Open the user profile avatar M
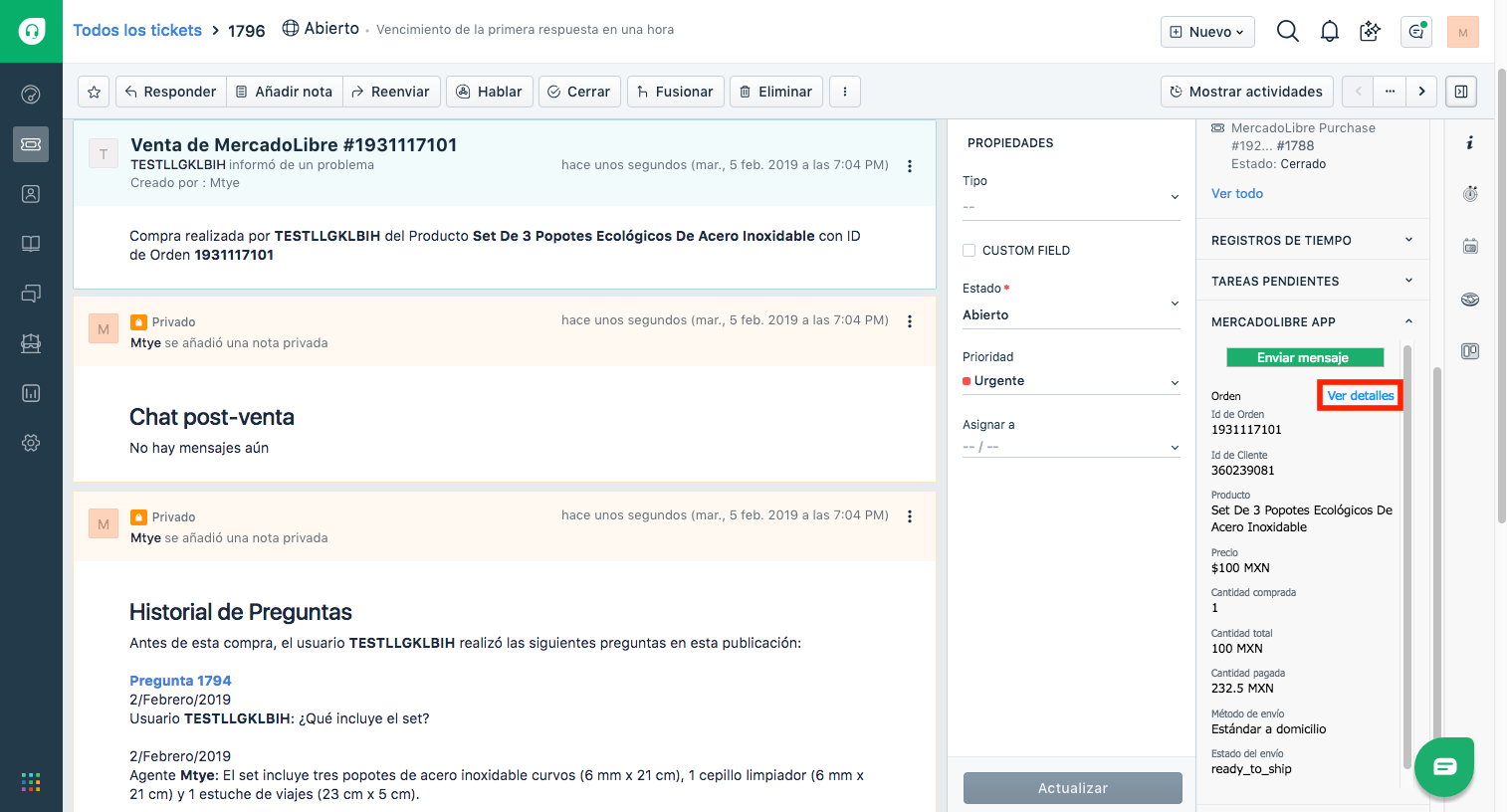The height and width of the screenshot is (812, 1507). click(1463, 32)
